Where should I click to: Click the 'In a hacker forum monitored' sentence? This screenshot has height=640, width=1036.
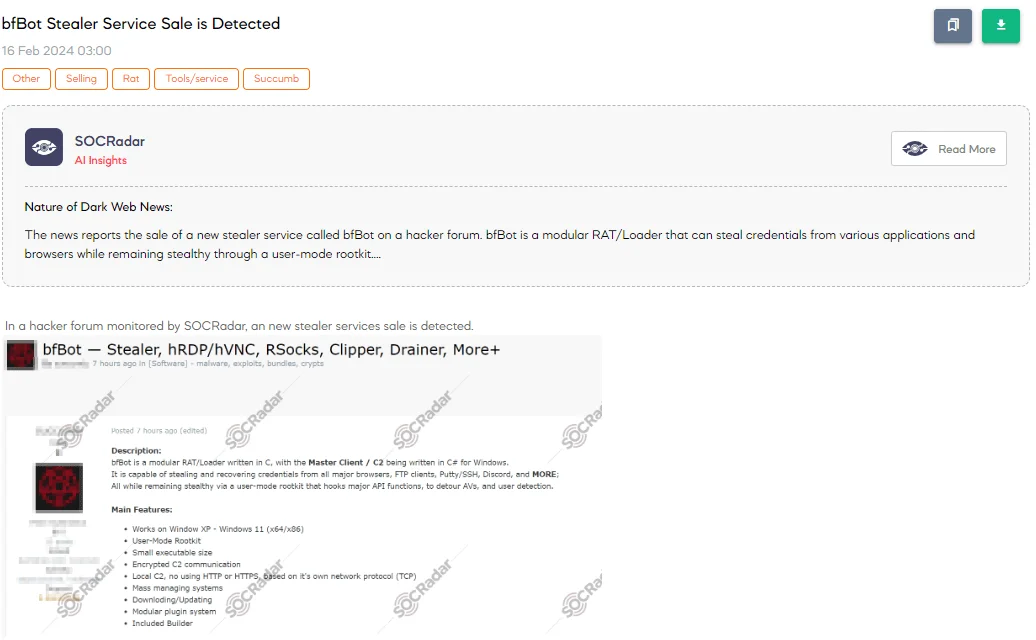point(239,326)
